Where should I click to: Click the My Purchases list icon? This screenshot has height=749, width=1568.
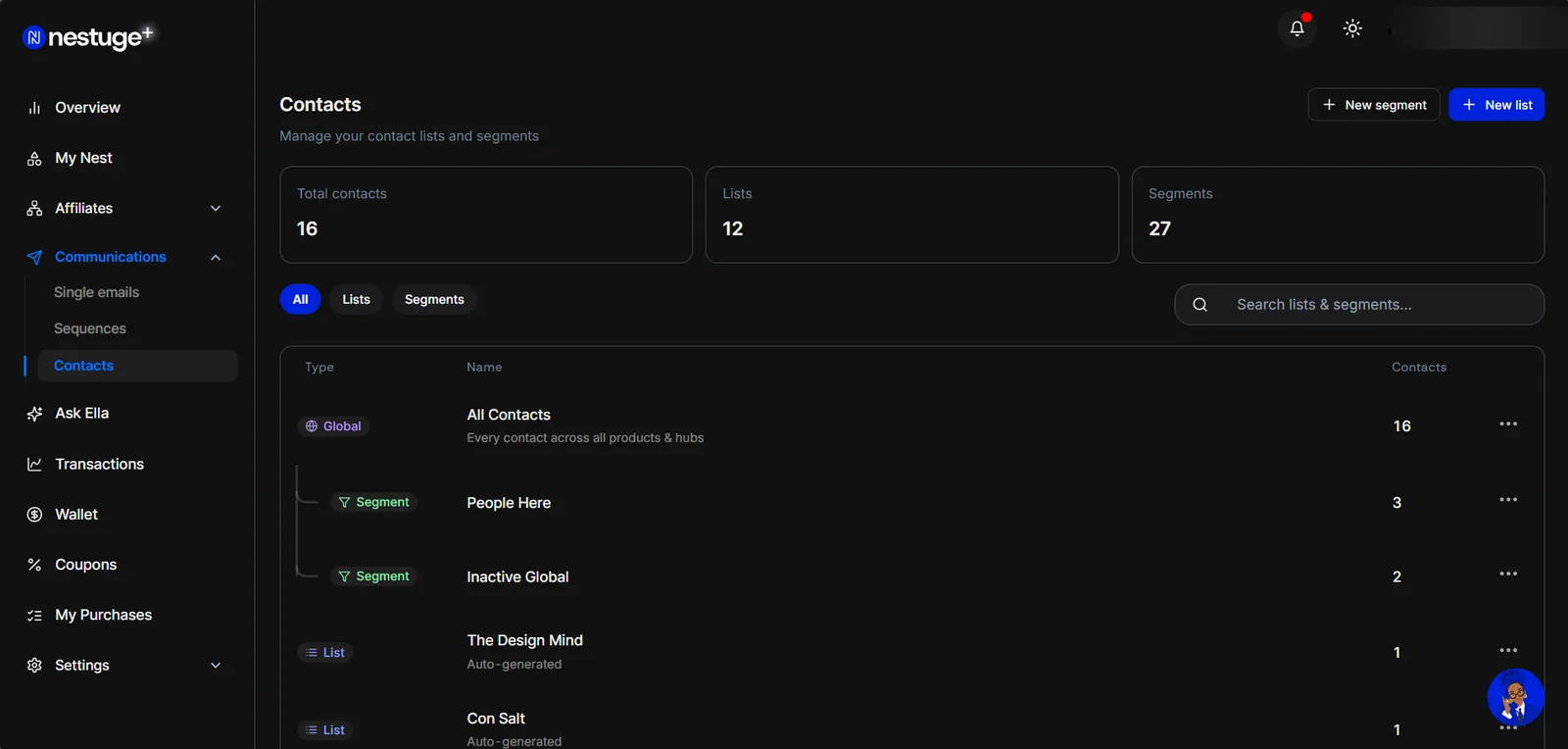click(34, 616)
